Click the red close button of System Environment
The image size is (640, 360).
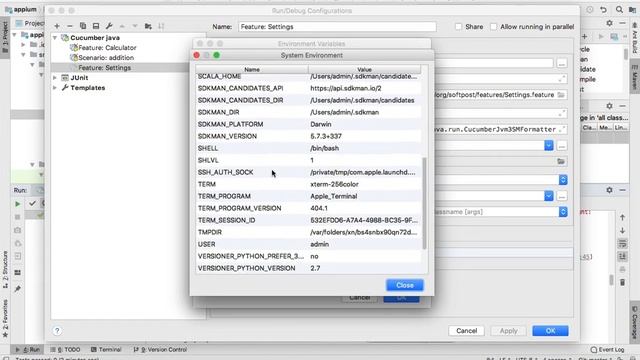(197, 55)
